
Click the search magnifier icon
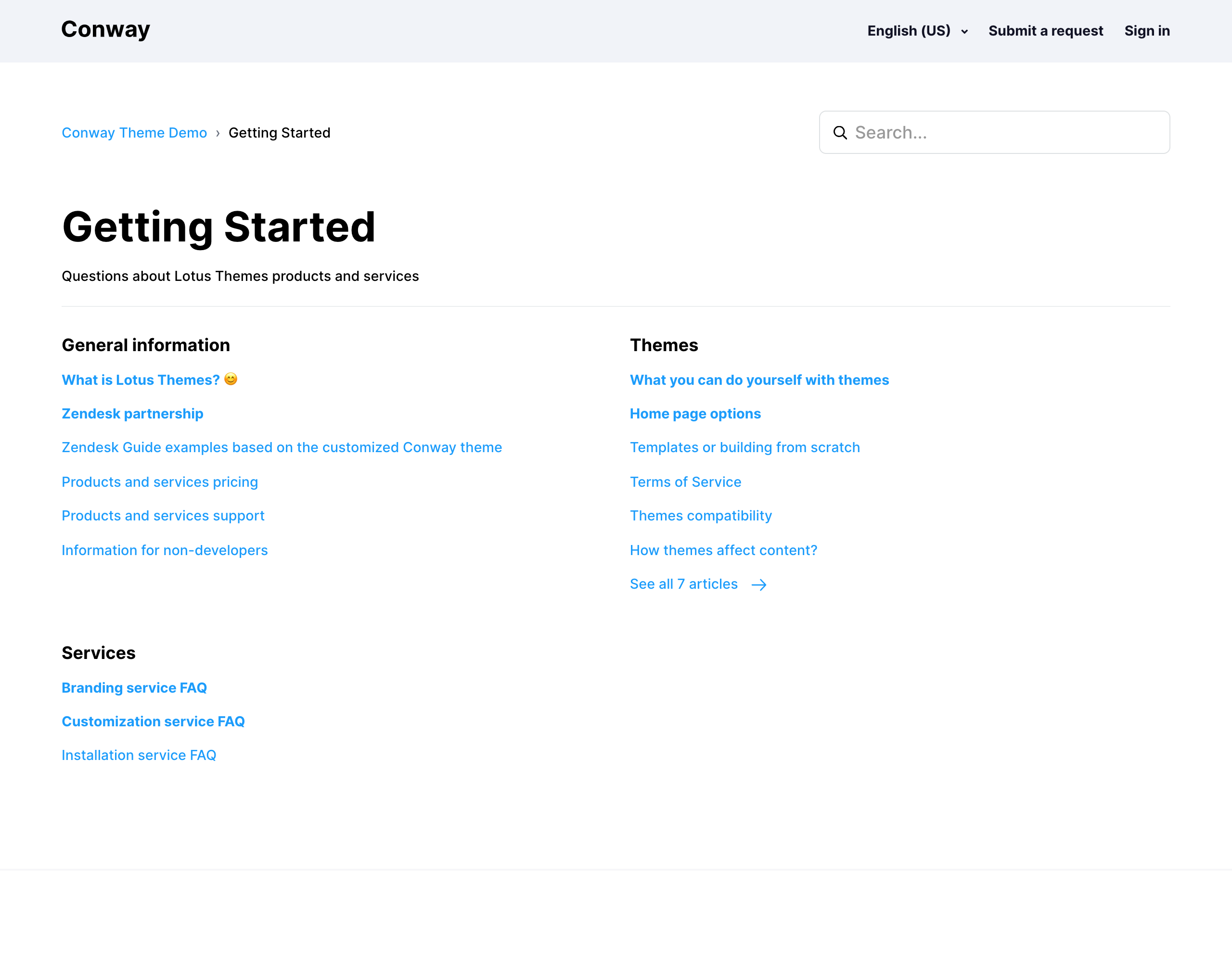tap(840, 132)
